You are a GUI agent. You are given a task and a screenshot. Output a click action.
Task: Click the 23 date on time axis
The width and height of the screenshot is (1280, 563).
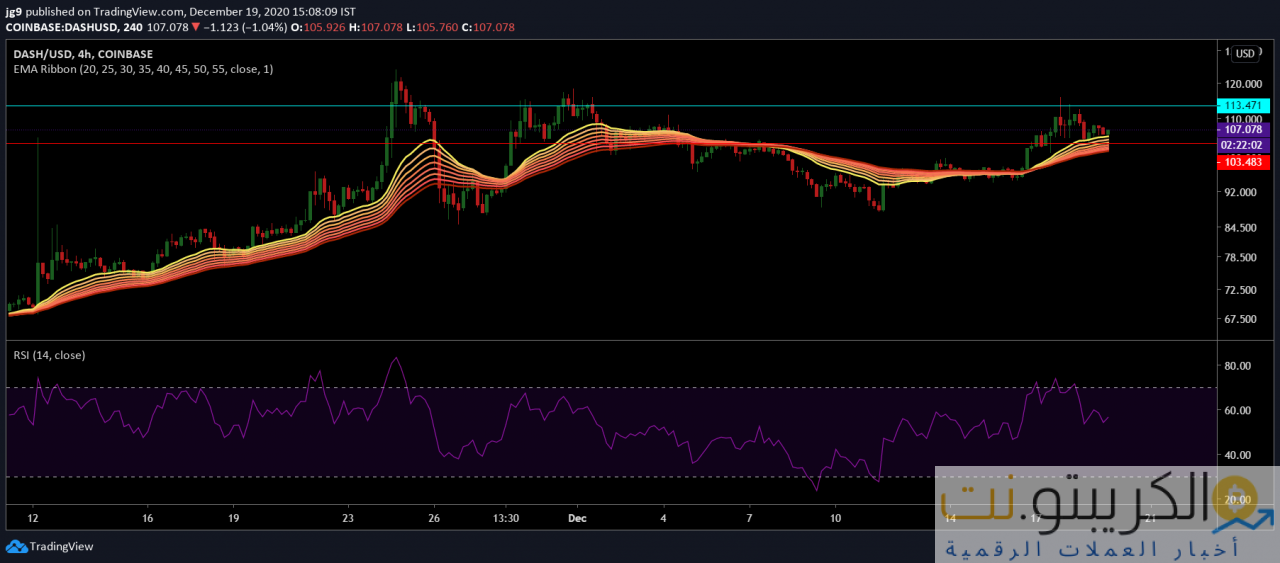348,519
